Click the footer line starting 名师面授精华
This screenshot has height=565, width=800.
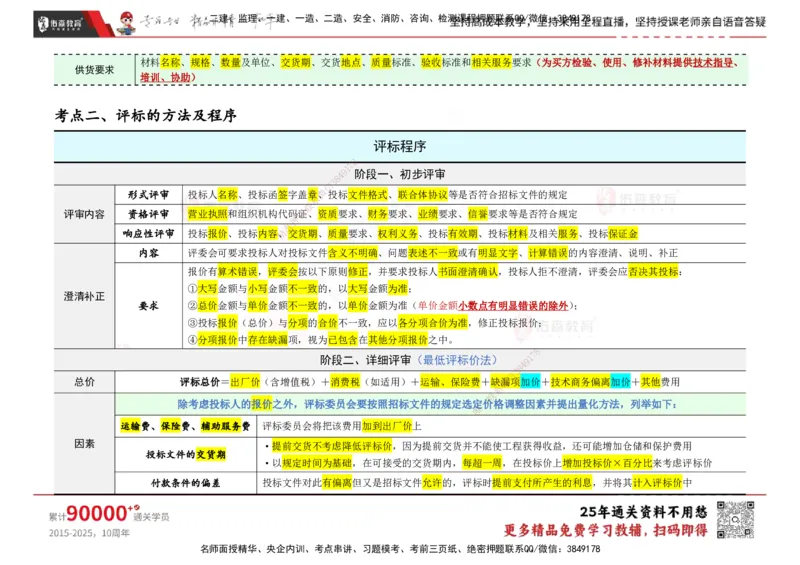click(x=400, y=549)
